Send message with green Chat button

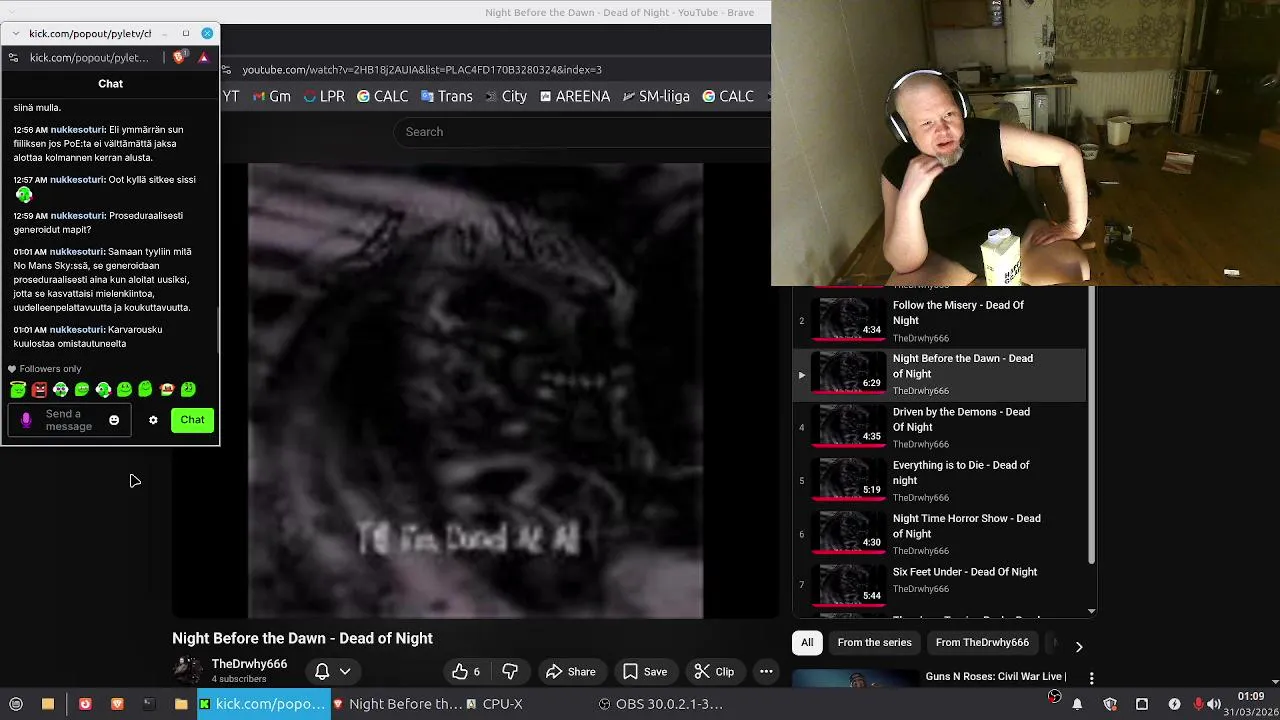pos(192,420)
